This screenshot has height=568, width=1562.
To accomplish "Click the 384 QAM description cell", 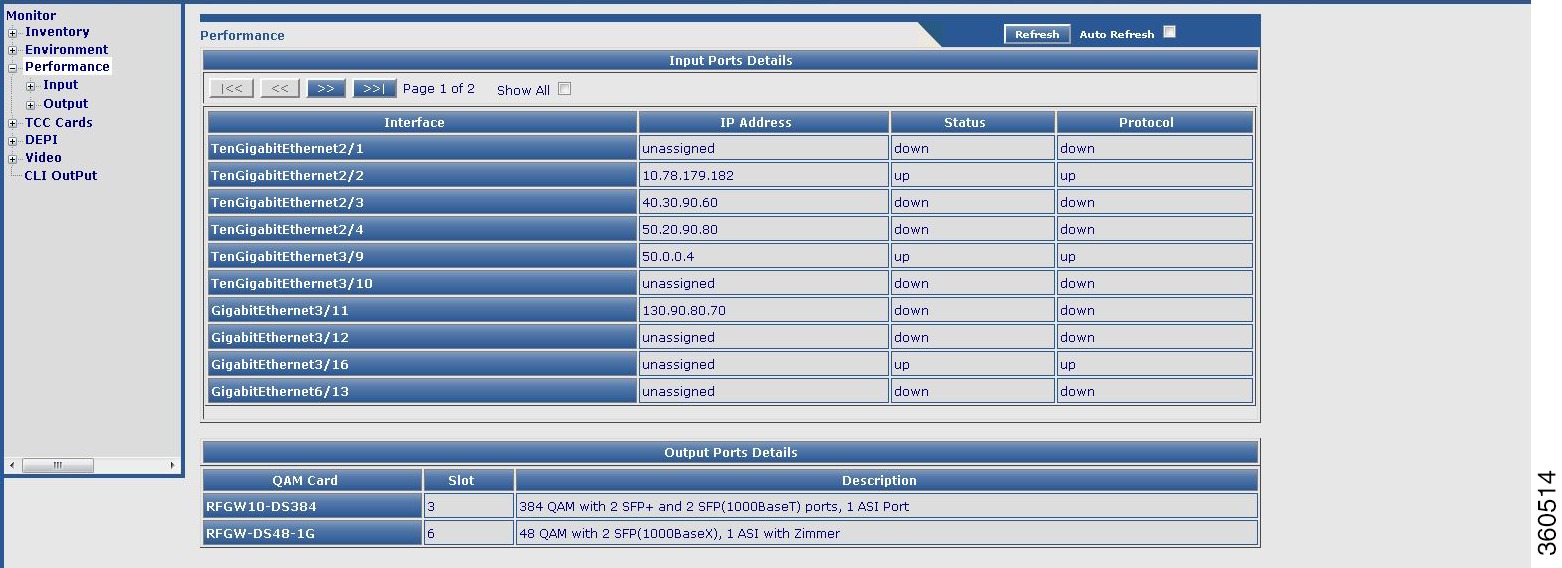I will point(886,506).
